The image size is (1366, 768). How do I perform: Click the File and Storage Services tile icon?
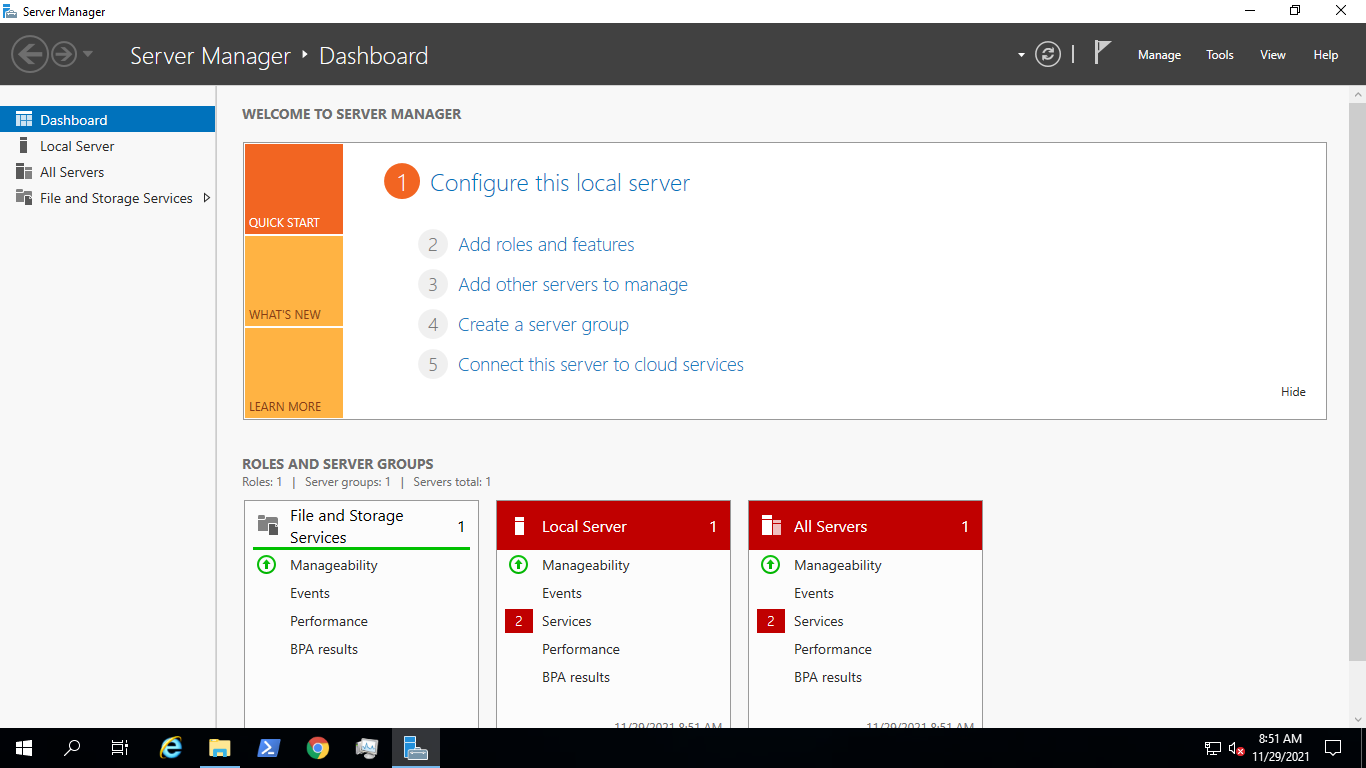tap(265, 524)
